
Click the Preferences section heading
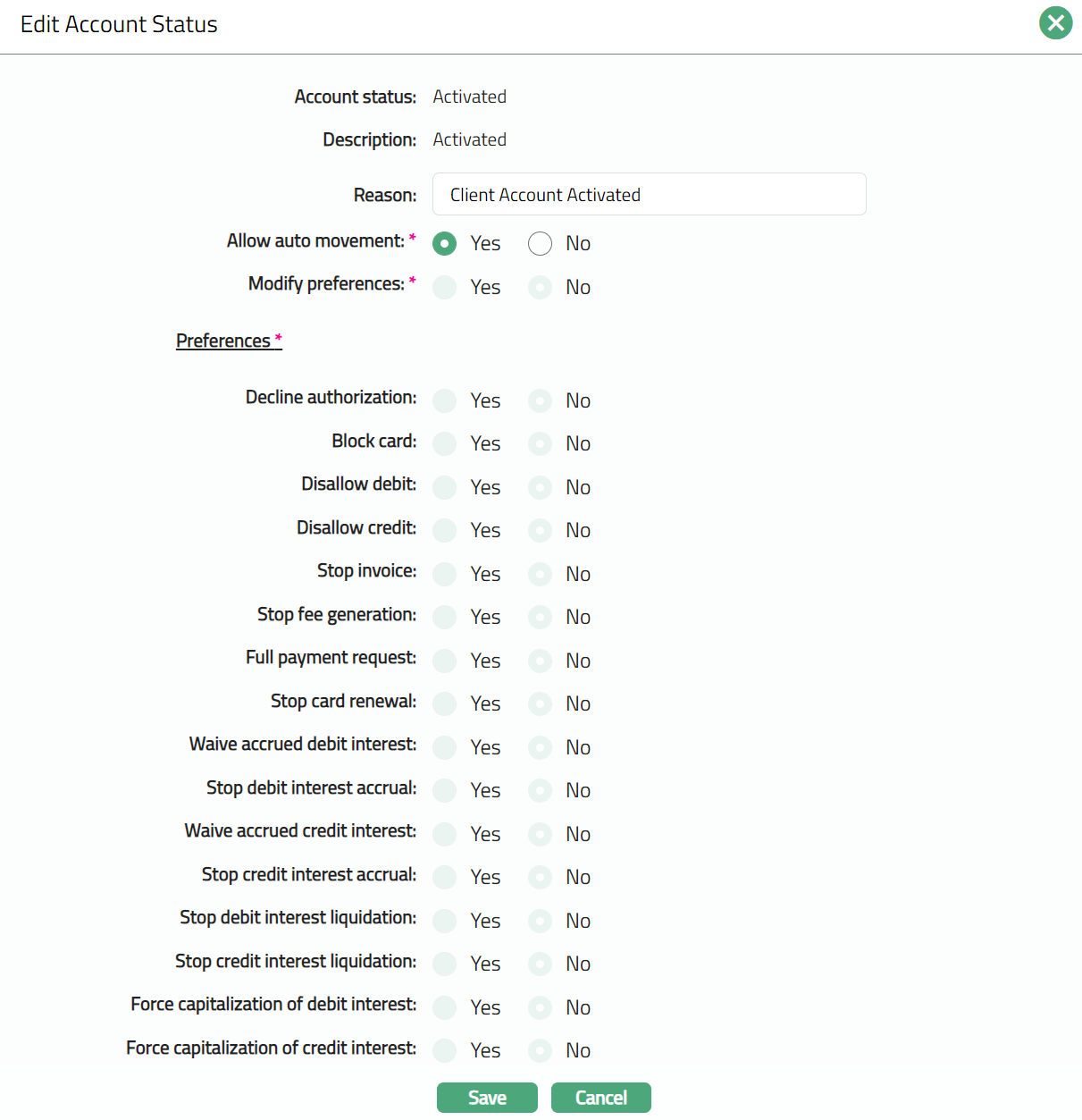click(x=223, y=341)
